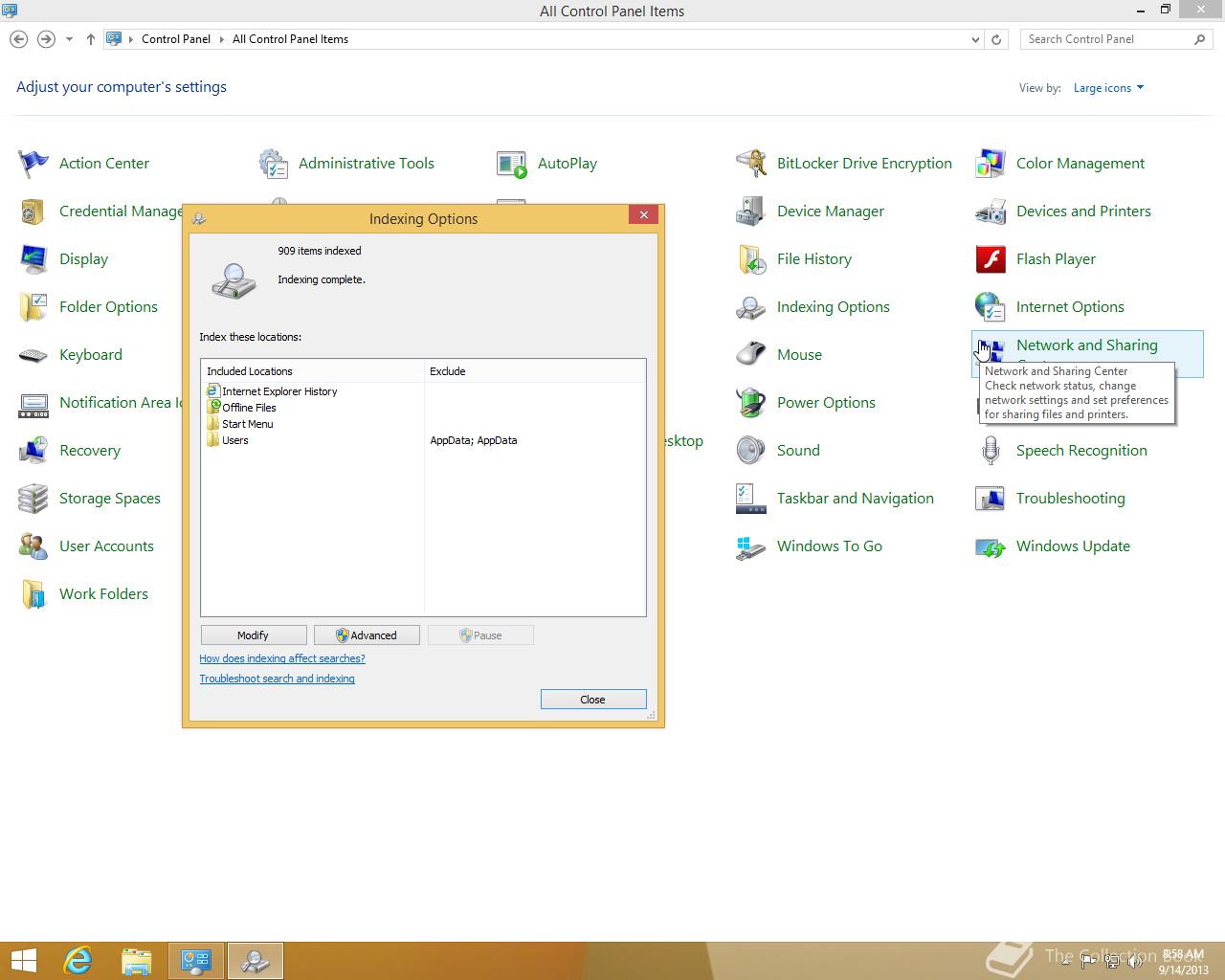Open Administrative Tools gear icon
1225x980 pixels.
click(x=273, y=164)
